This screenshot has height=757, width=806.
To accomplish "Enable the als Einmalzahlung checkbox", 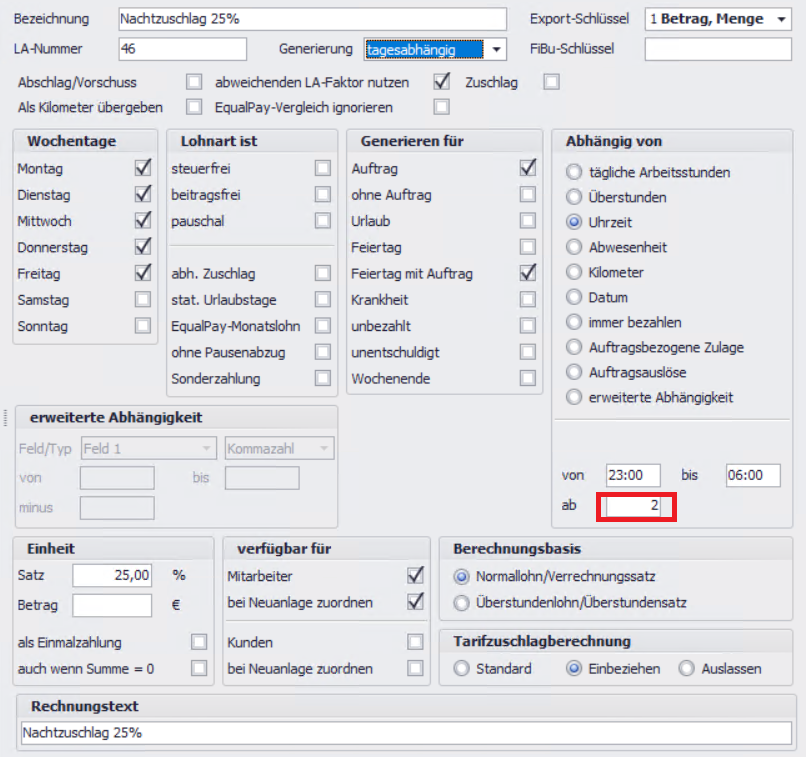I will (x=199, y=642).
